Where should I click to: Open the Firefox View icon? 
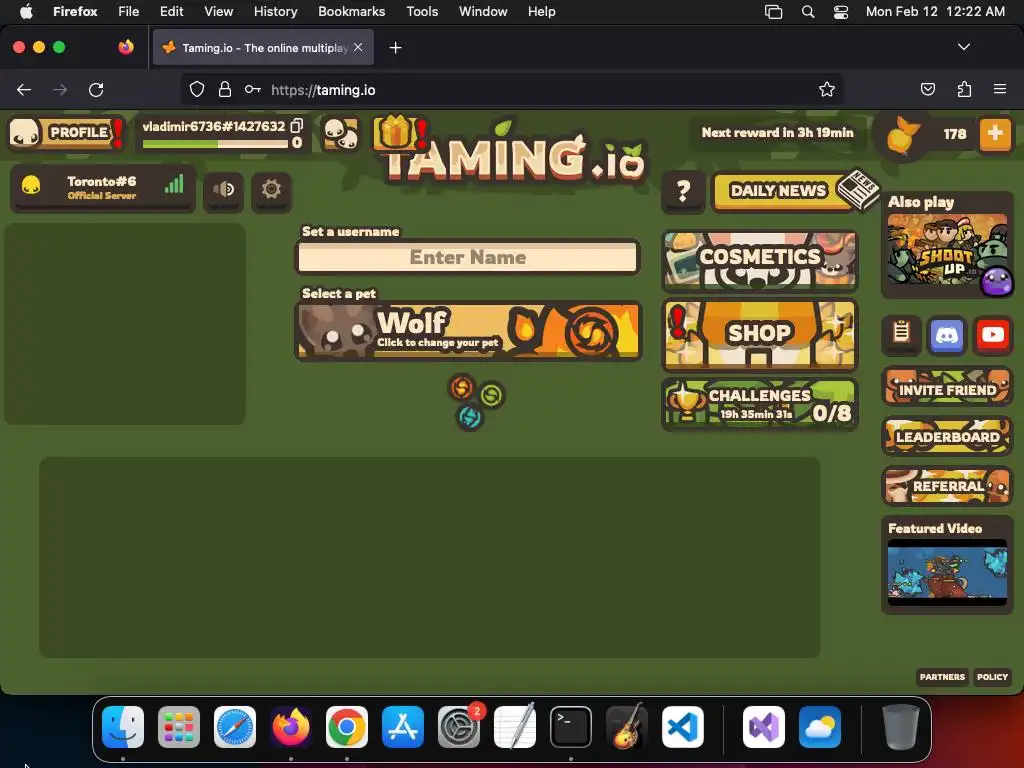(126, 47)
